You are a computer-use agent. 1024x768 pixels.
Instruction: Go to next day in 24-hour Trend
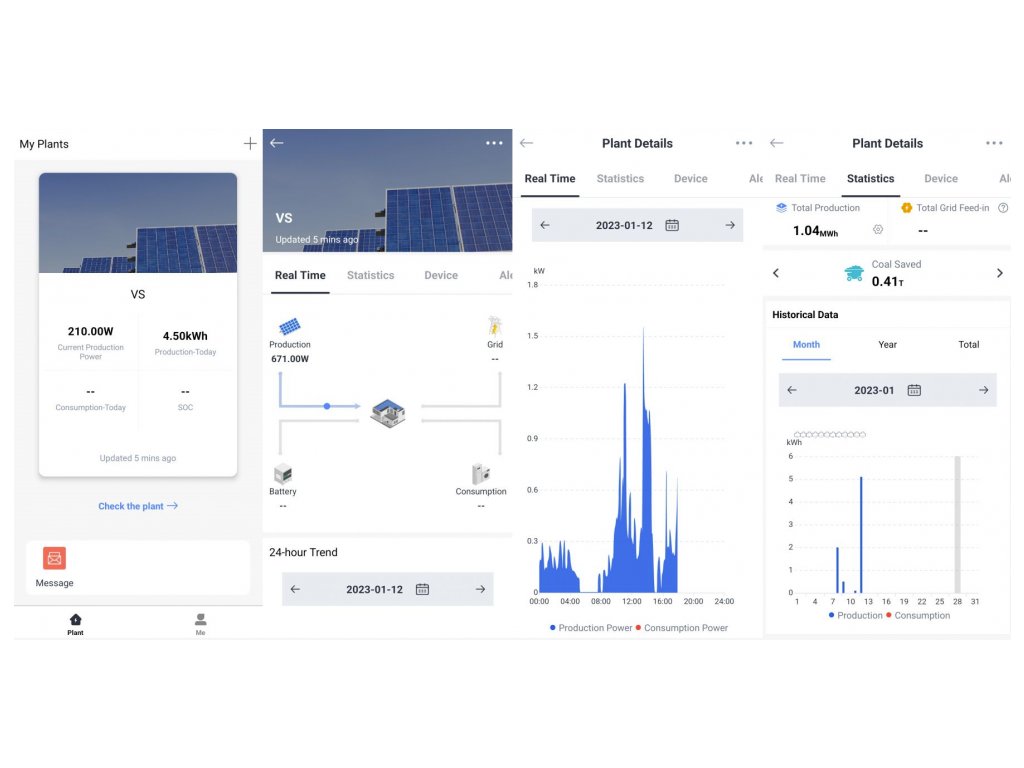click(480, 589)
